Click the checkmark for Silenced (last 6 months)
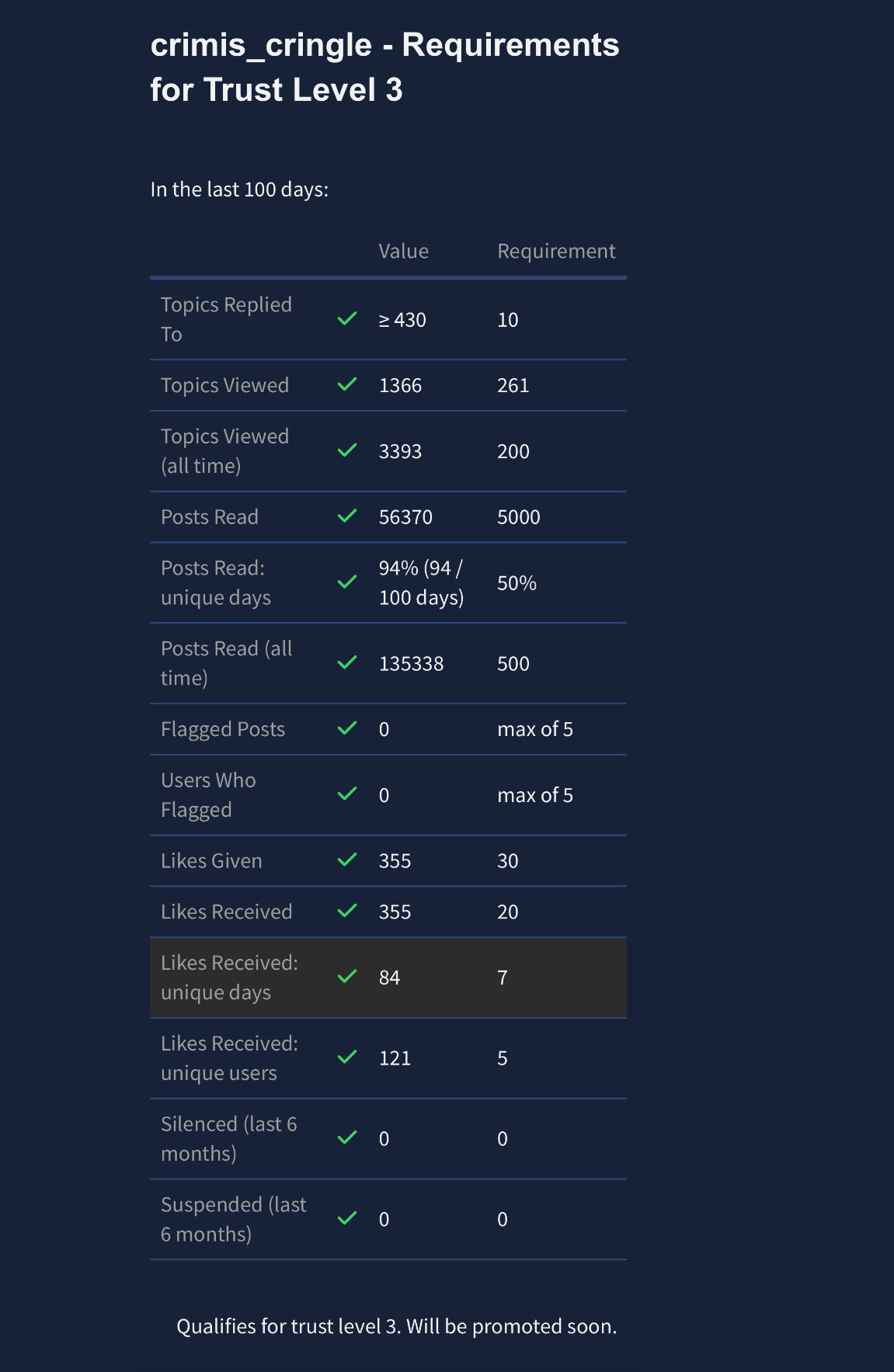894x1372 pixels. click(347, 1138)
